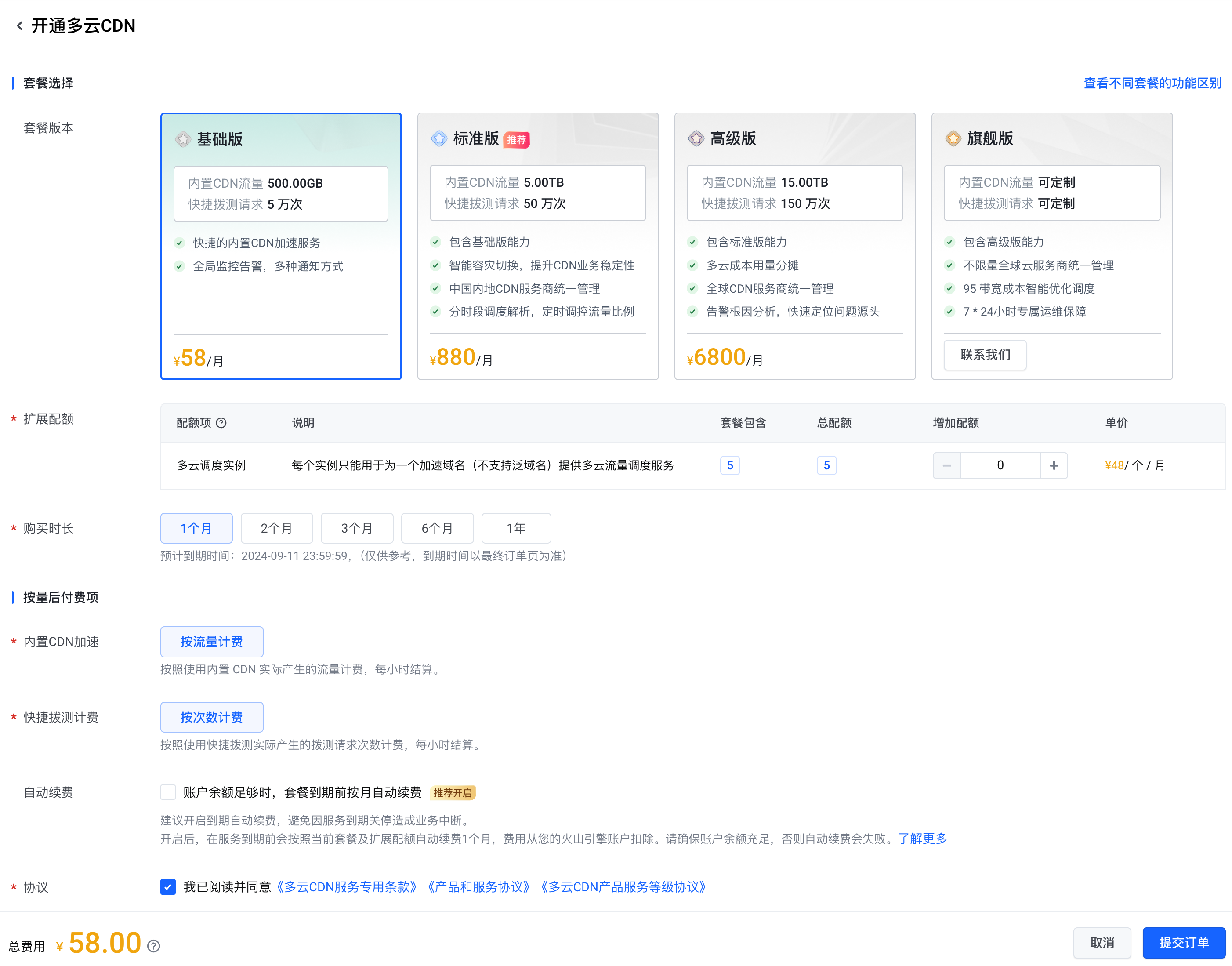Choose 1个月 purchase duration
Viewport: 1232px width, 966px height.
[196, 528]
